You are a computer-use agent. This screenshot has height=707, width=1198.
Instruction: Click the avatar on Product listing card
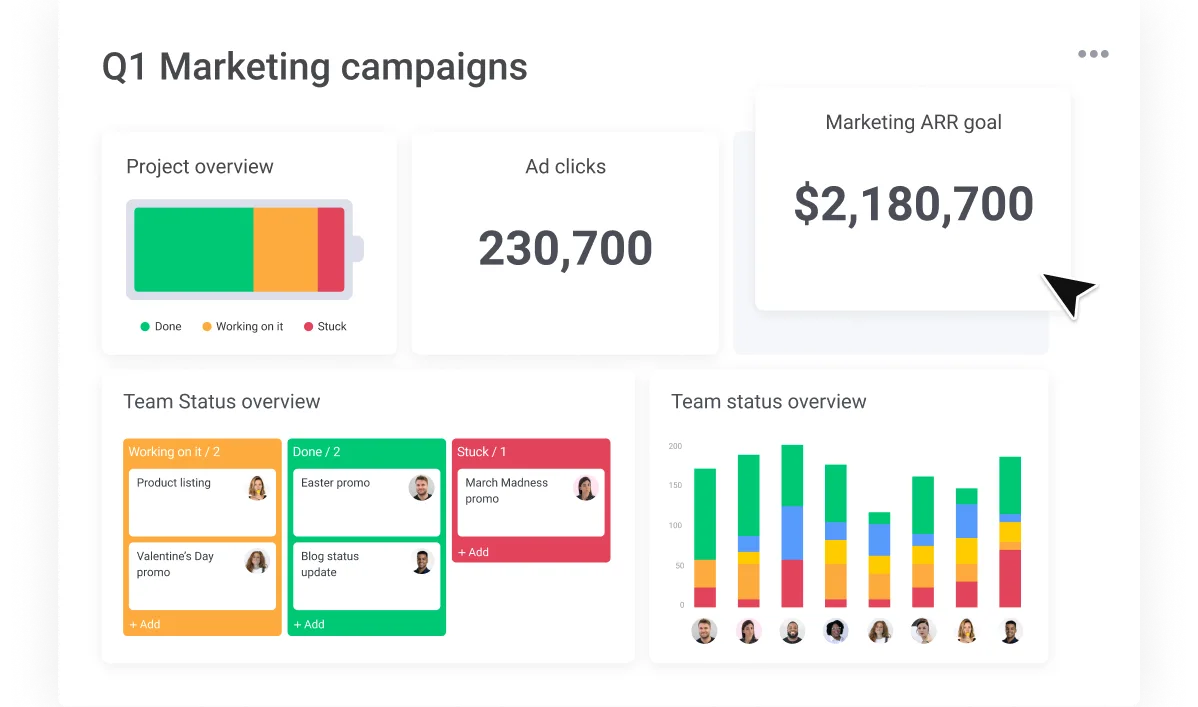(257, 488)
